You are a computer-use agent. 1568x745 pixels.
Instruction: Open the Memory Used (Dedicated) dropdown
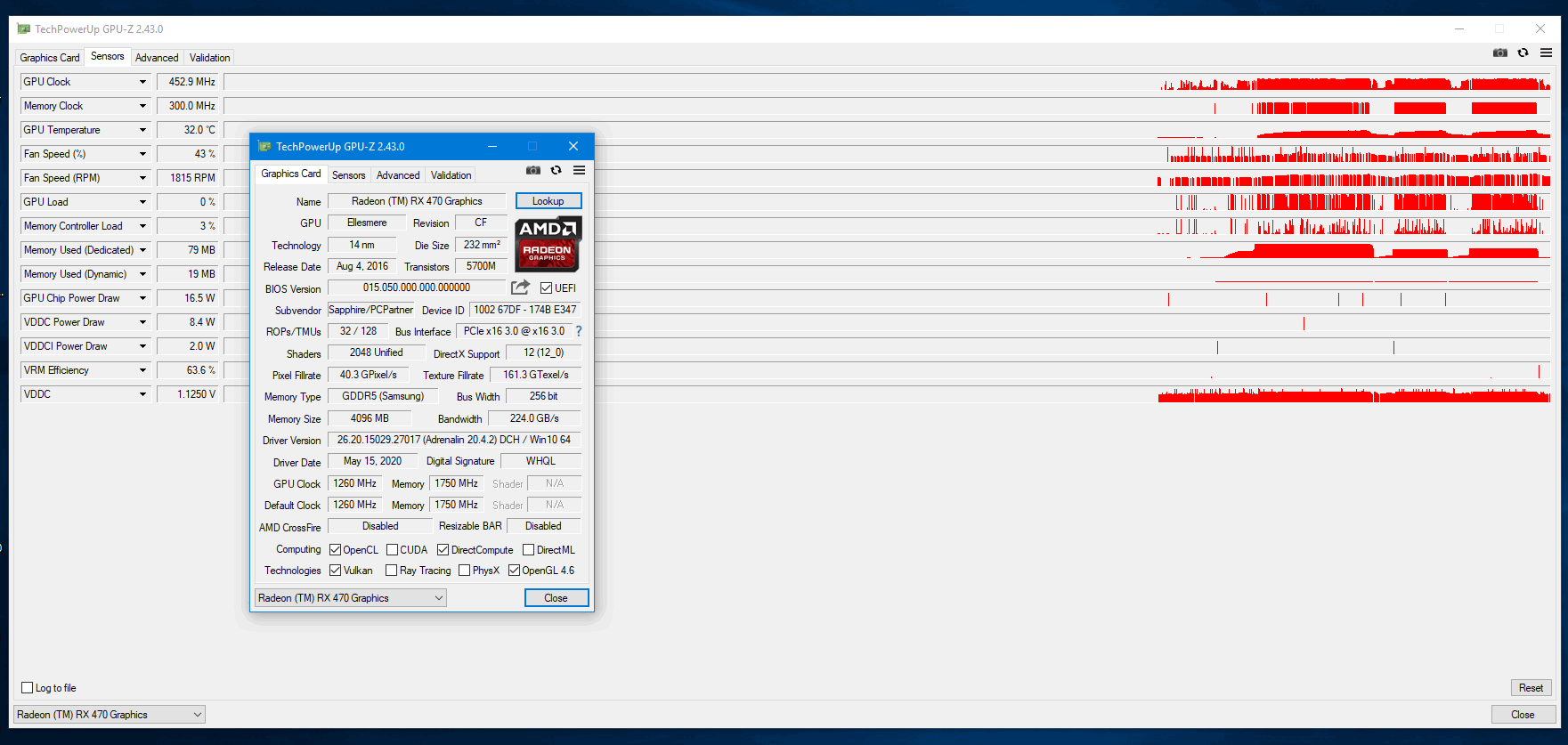point(142,250)
